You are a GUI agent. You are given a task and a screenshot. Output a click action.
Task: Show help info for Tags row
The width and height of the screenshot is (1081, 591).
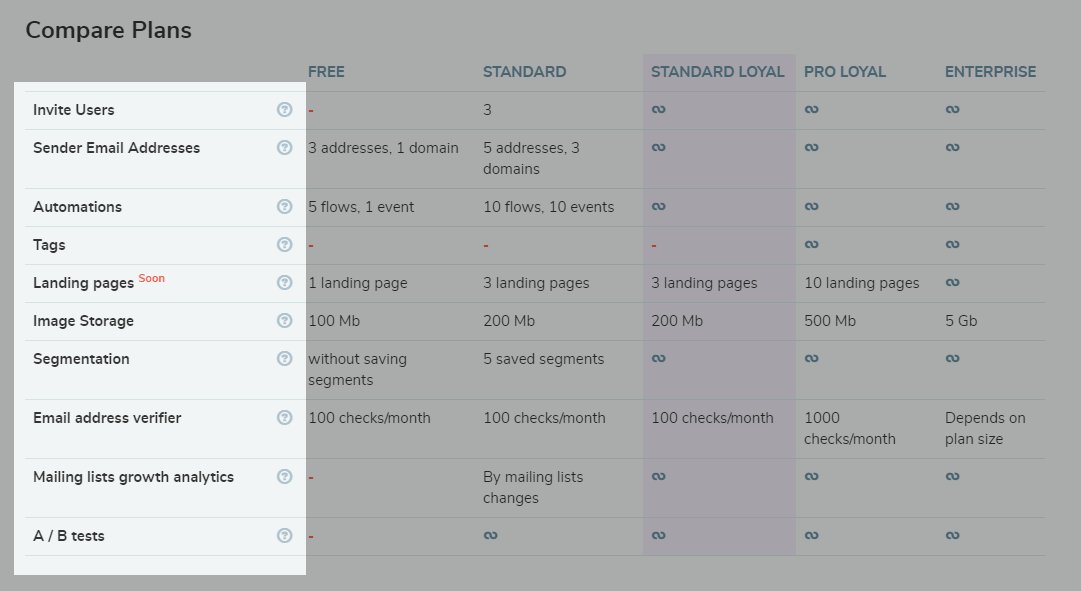(284, 244)
